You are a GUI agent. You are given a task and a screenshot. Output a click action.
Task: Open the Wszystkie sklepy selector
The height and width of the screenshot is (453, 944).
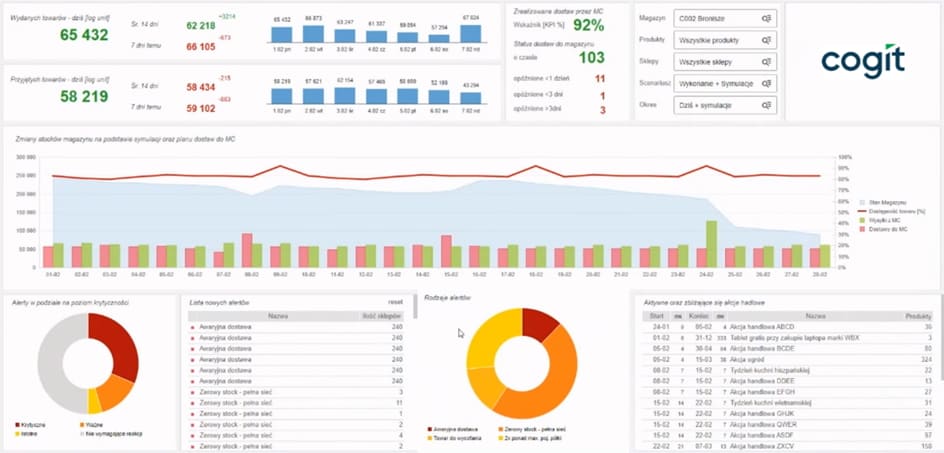[726, 62]
